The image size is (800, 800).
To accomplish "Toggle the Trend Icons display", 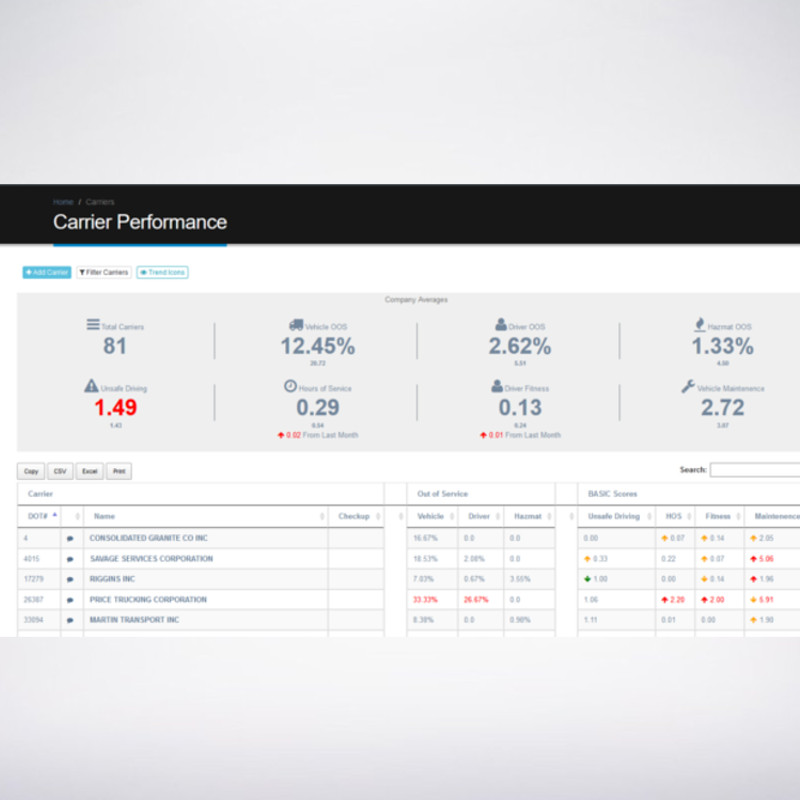I will (x=162, y=272).
